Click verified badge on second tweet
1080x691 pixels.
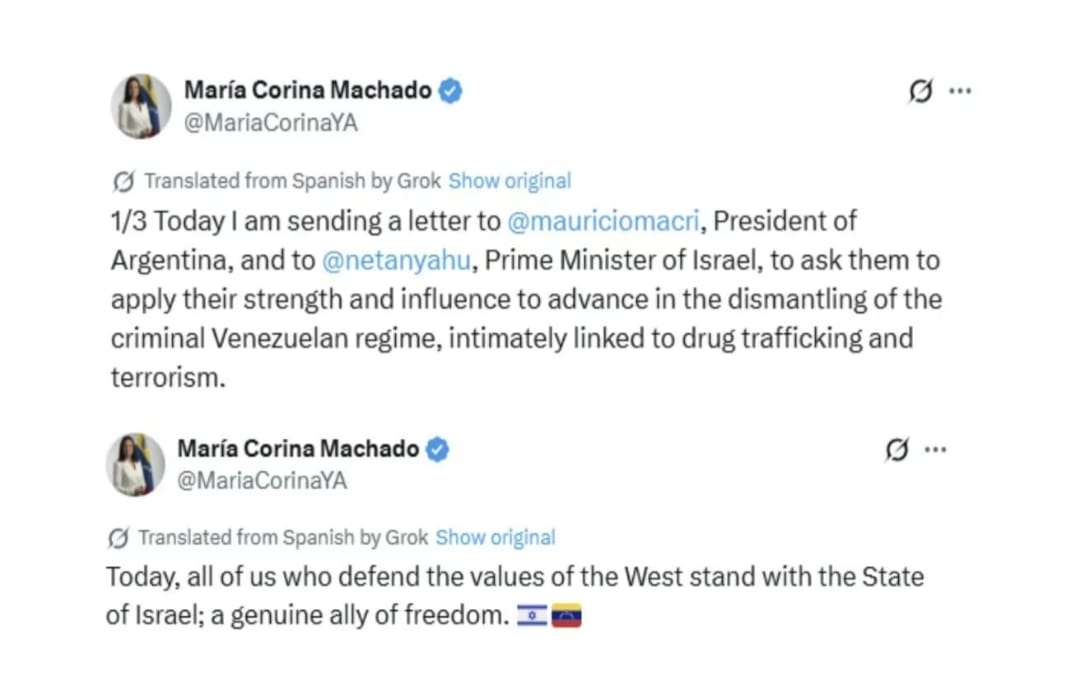pos(437,450)
